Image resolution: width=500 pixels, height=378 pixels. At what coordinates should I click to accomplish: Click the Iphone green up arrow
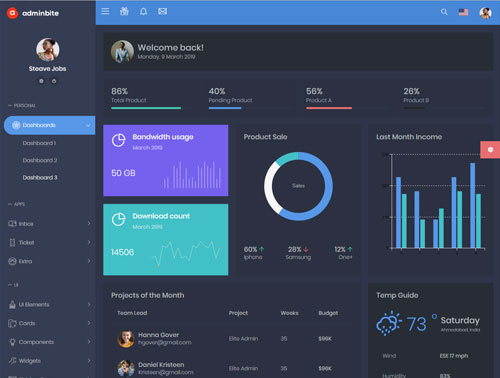pyautogui.click(x=262, y=249)
